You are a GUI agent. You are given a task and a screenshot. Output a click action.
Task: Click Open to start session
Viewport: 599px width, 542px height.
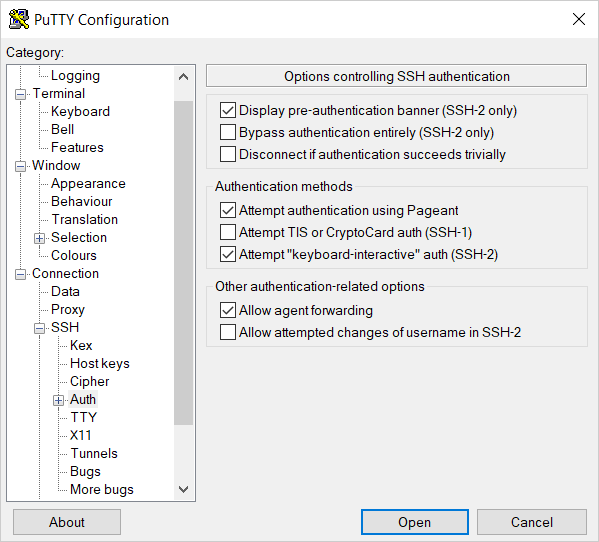415,522
